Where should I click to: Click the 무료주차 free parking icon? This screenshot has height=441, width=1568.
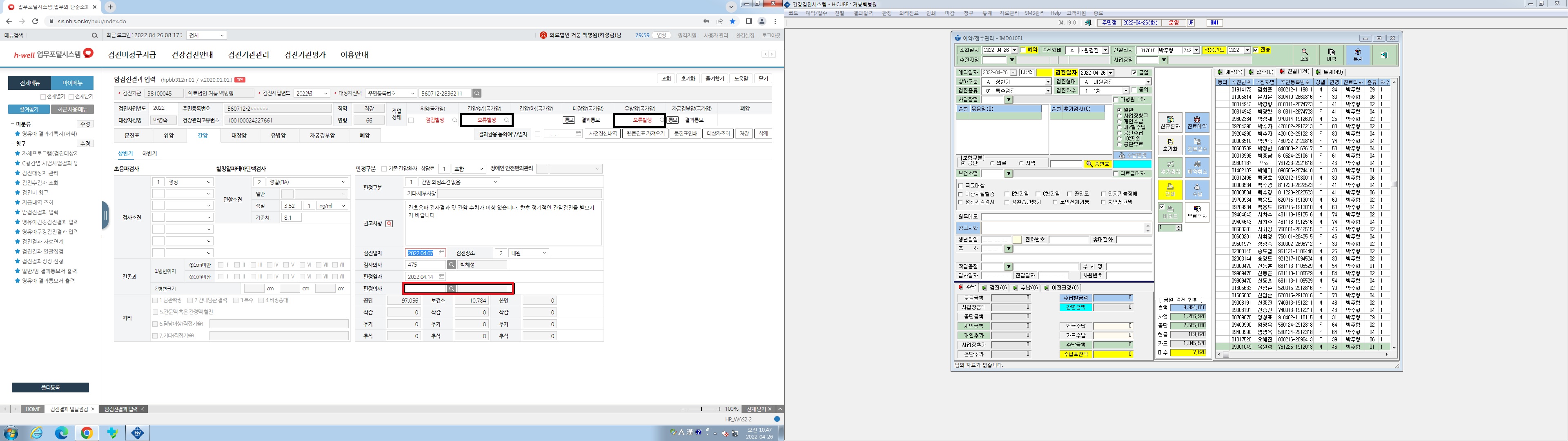[x=1197, y=212]
